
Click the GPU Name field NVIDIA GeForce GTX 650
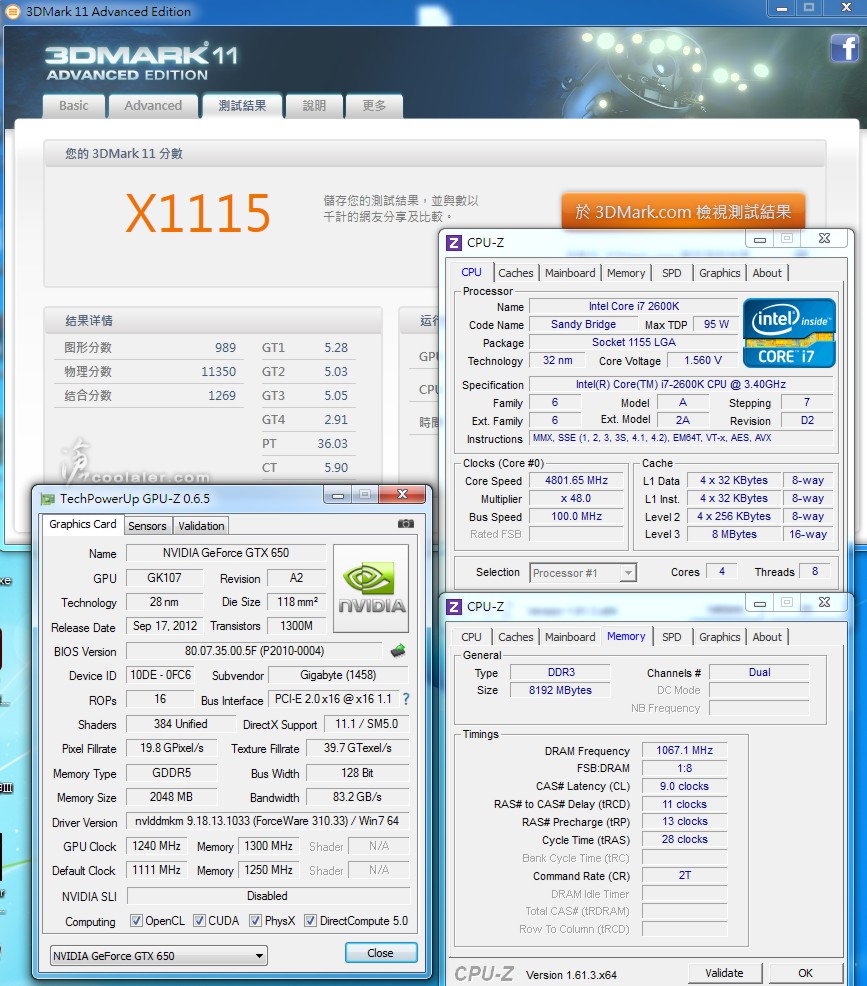click(x=226, y=553)
